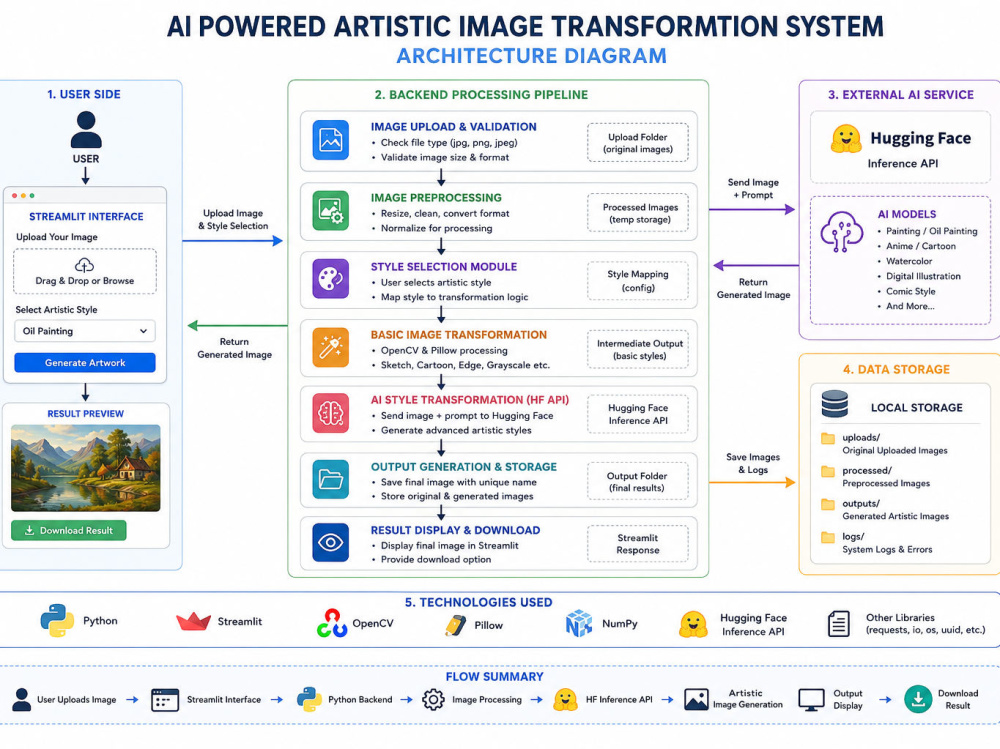1000x749 pixels.
Task: Click the Local Storage database icon
Action: click(835, 404)
